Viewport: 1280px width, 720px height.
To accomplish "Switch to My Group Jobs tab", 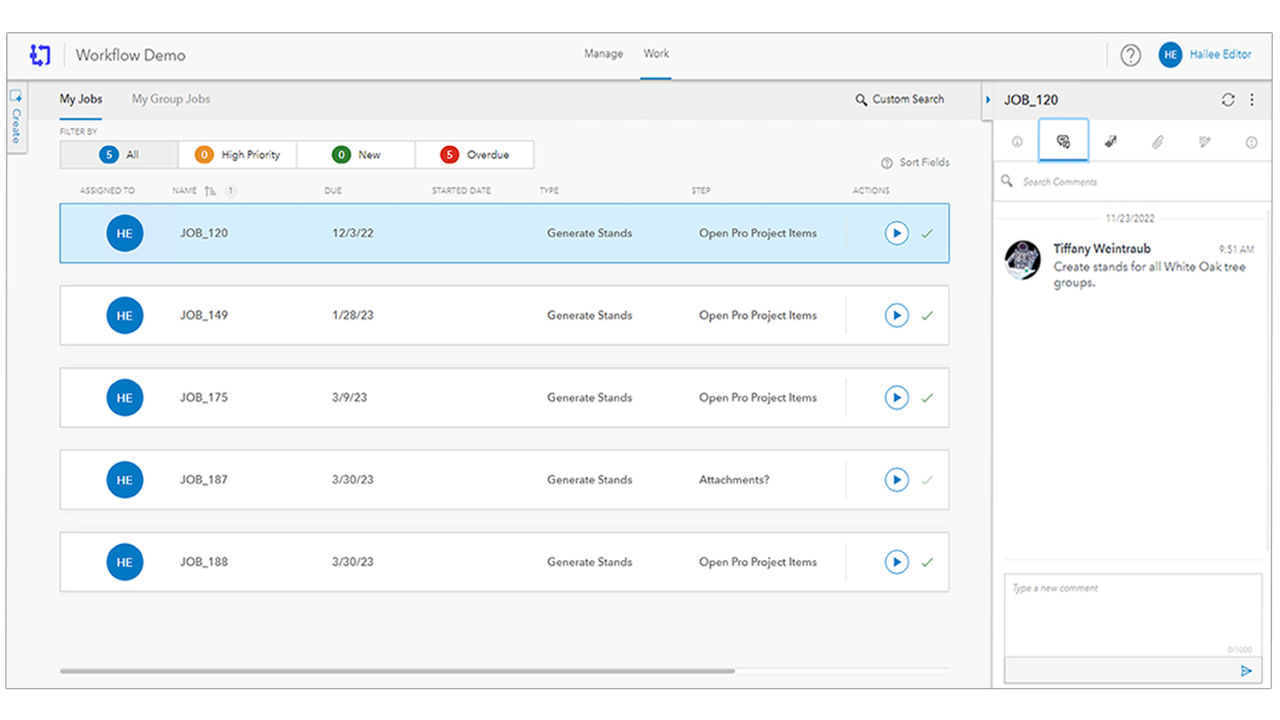I will (171, 99).
